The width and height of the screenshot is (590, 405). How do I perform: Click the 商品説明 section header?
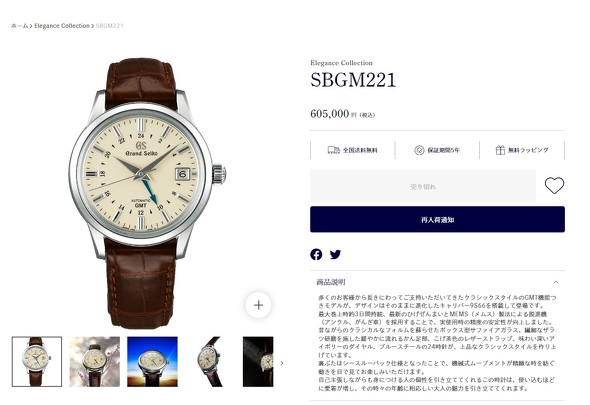point(437,282)
